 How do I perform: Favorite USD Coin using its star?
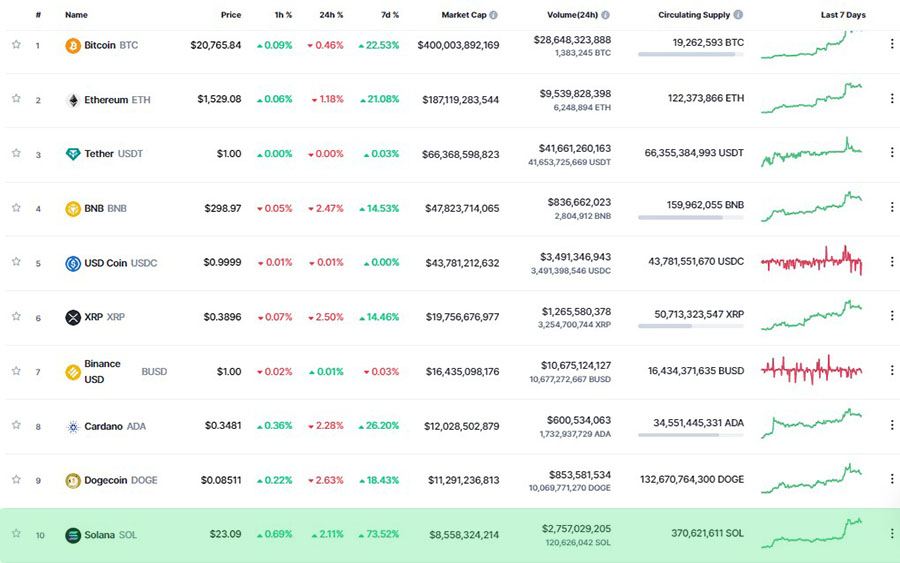click(16, 261)
